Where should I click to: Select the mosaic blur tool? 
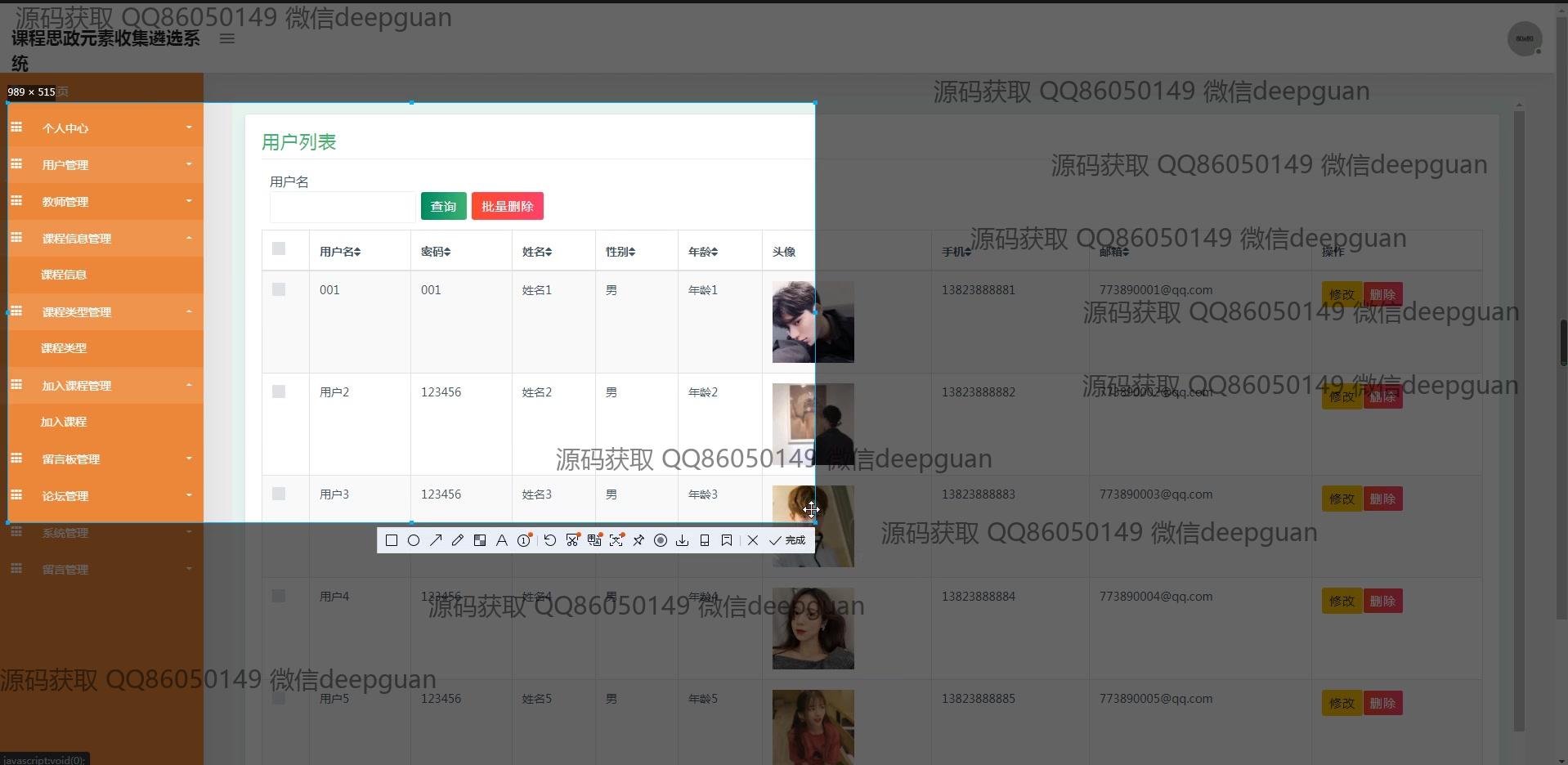coord(480,540)
